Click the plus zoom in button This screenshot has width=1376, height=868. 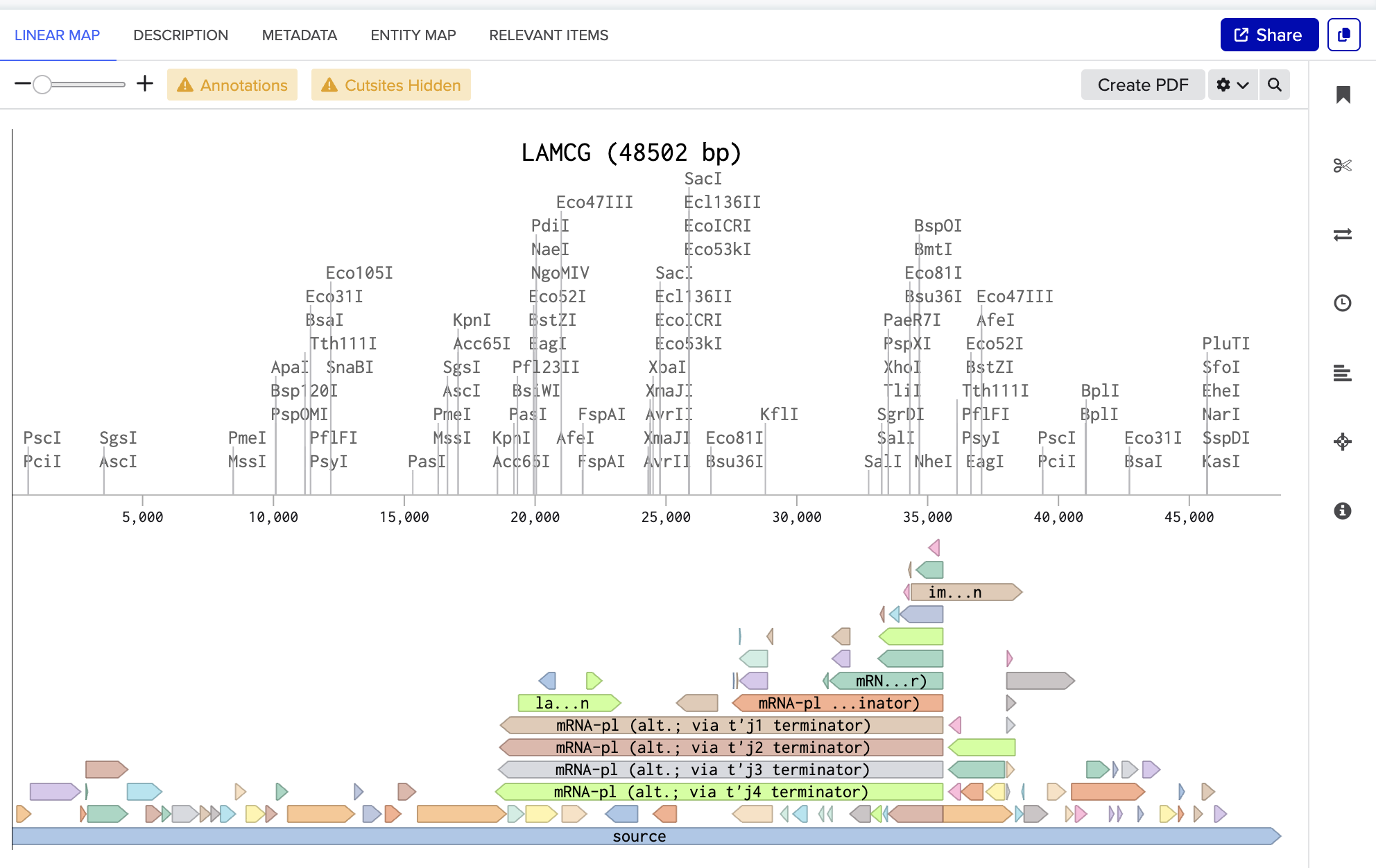point(145,84)
